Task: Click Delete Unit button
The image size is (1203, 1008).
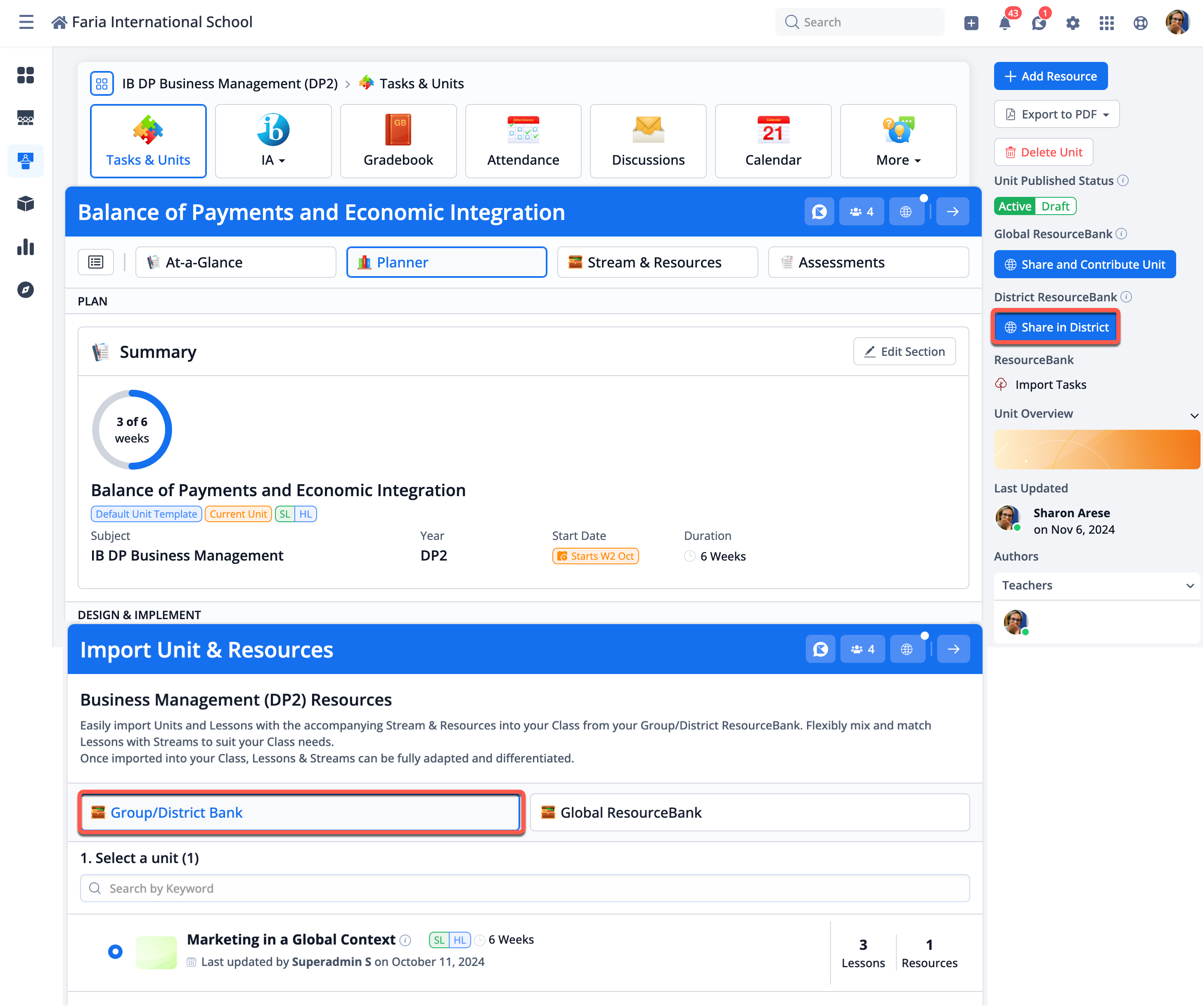Action: pyautogui.click(x=1044, y=152)
